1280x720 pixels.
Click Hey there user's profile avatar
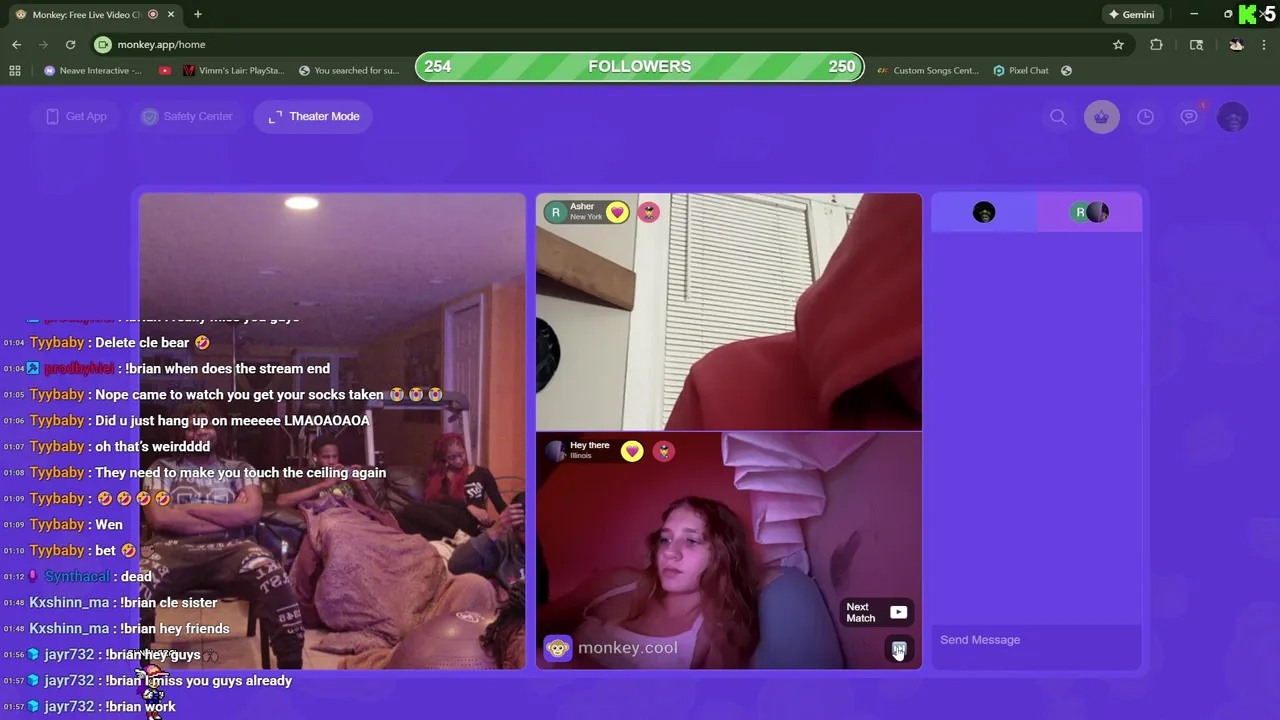[x=555, y=450]
